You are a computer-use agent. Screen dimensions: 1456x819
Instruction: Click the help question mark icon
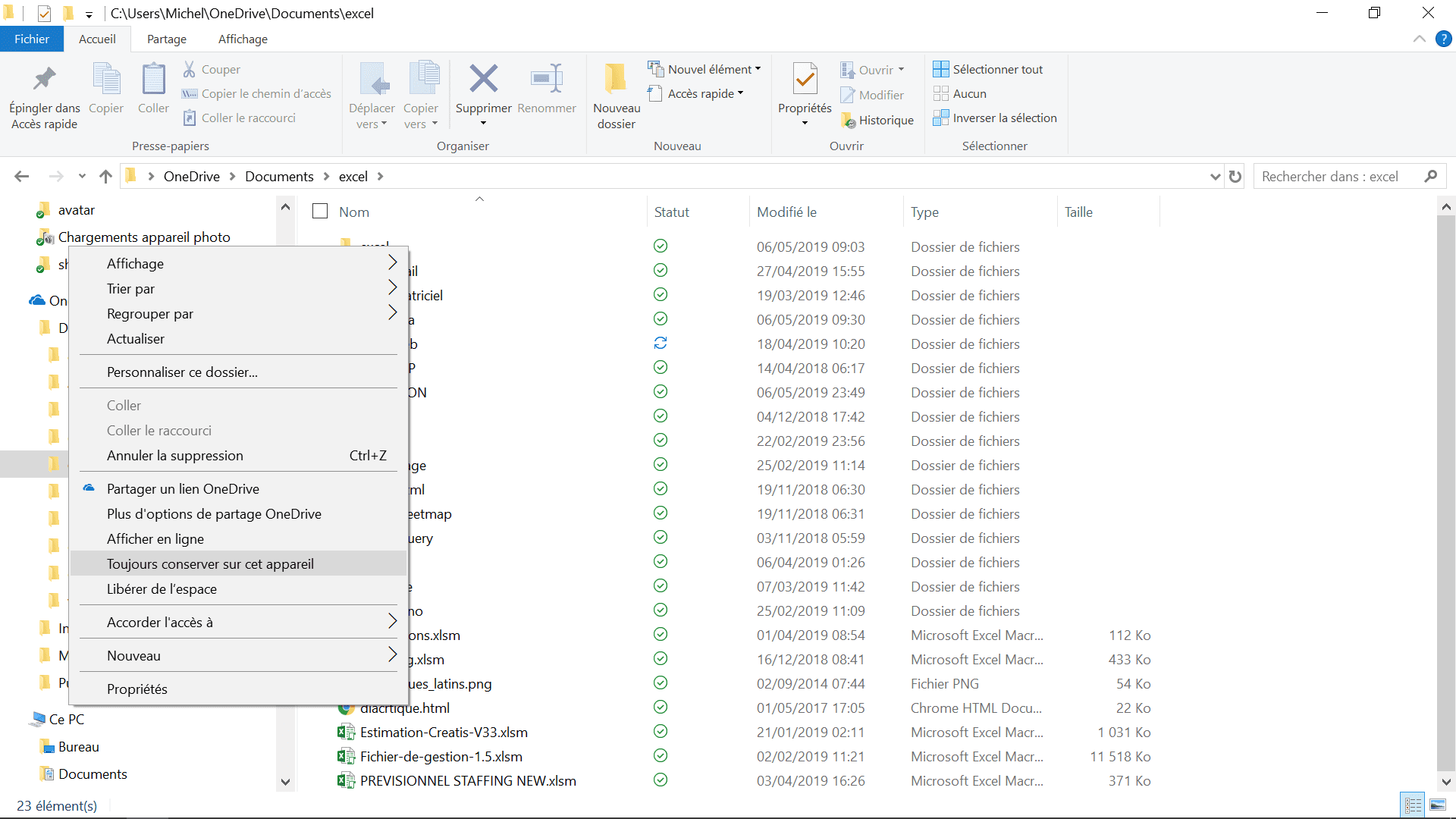click(x=1443, y=39)
